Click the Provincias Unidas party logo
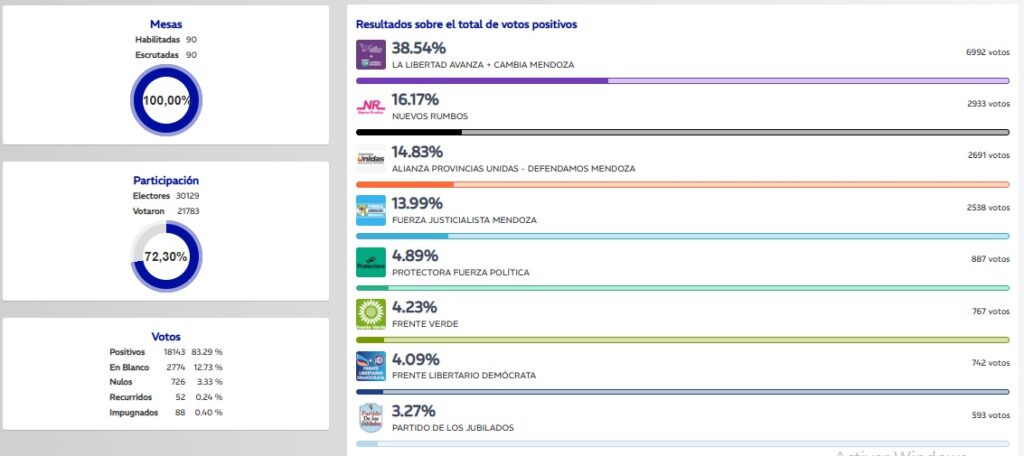 point(370,158)
